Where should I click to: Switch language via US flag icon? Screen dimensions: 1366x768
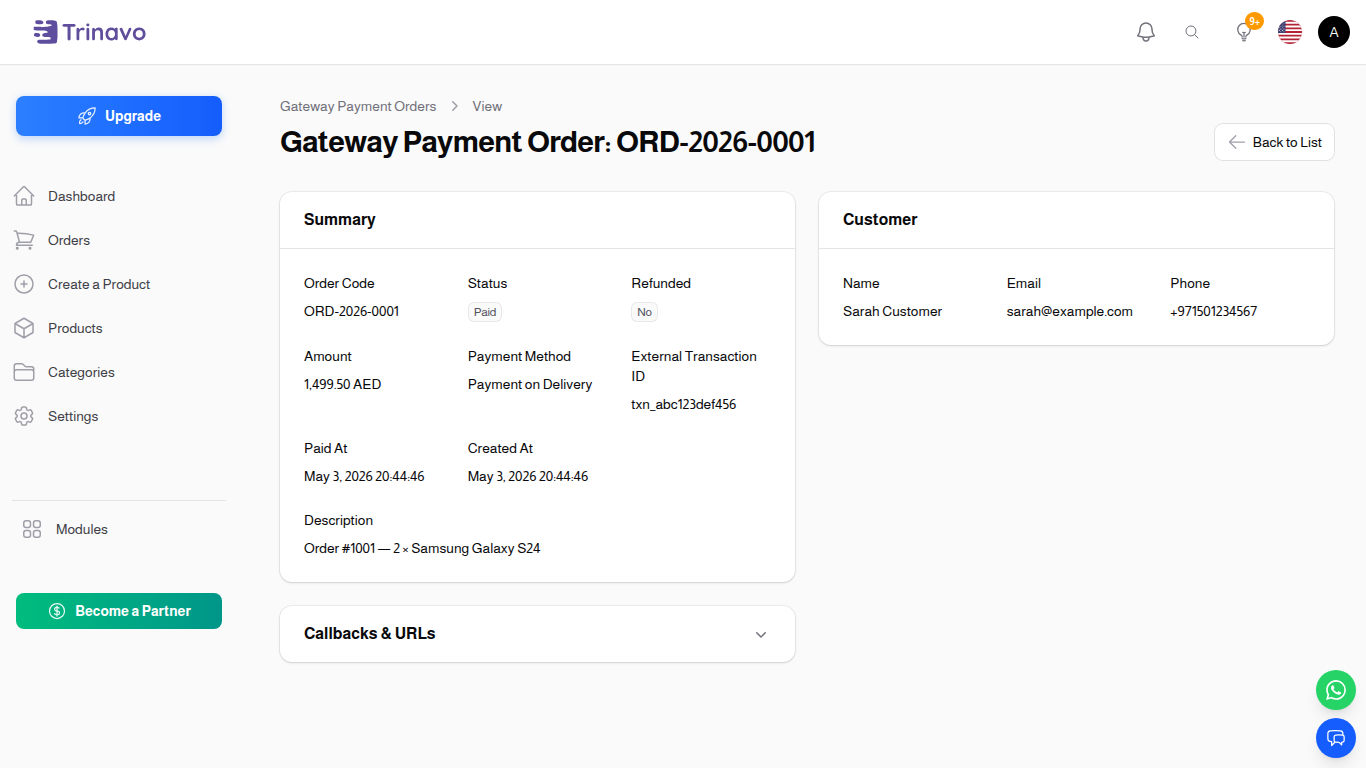pyautogui.click(x=1290, y=32)
